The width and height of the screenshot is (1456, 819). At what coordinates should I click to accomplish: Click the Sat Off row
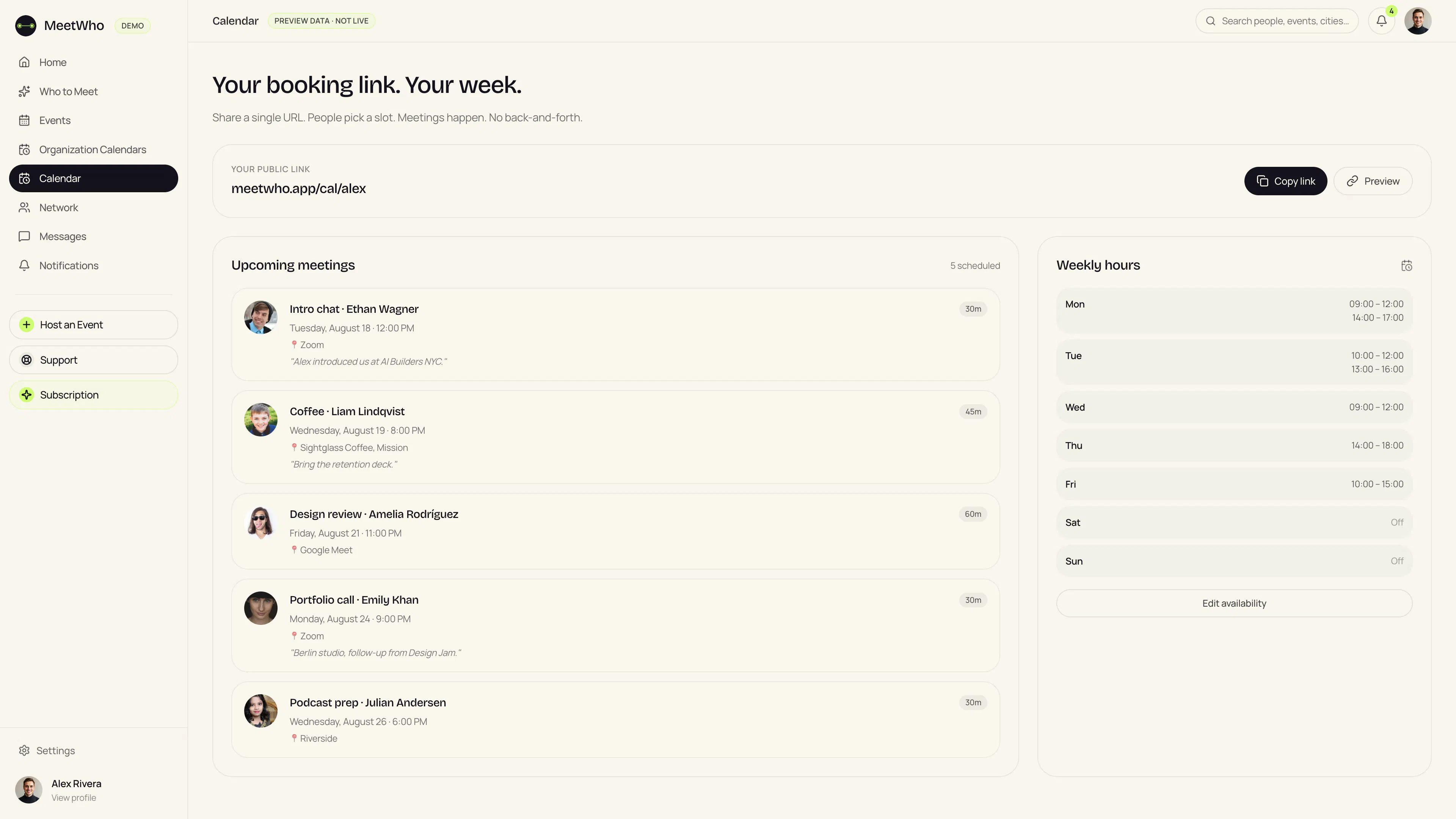[x=1234, y=522]
